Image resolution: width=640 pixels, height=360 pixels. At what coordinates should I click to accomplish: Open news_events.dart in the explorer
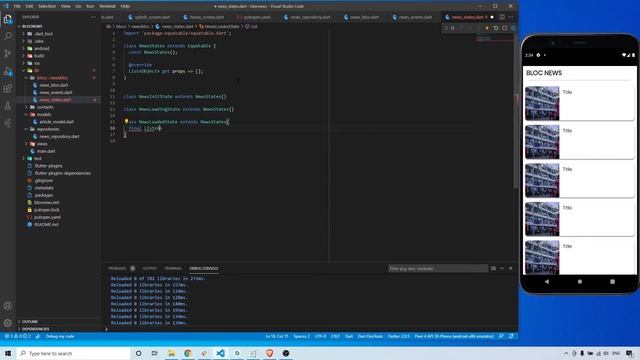(x=56, y=93)
